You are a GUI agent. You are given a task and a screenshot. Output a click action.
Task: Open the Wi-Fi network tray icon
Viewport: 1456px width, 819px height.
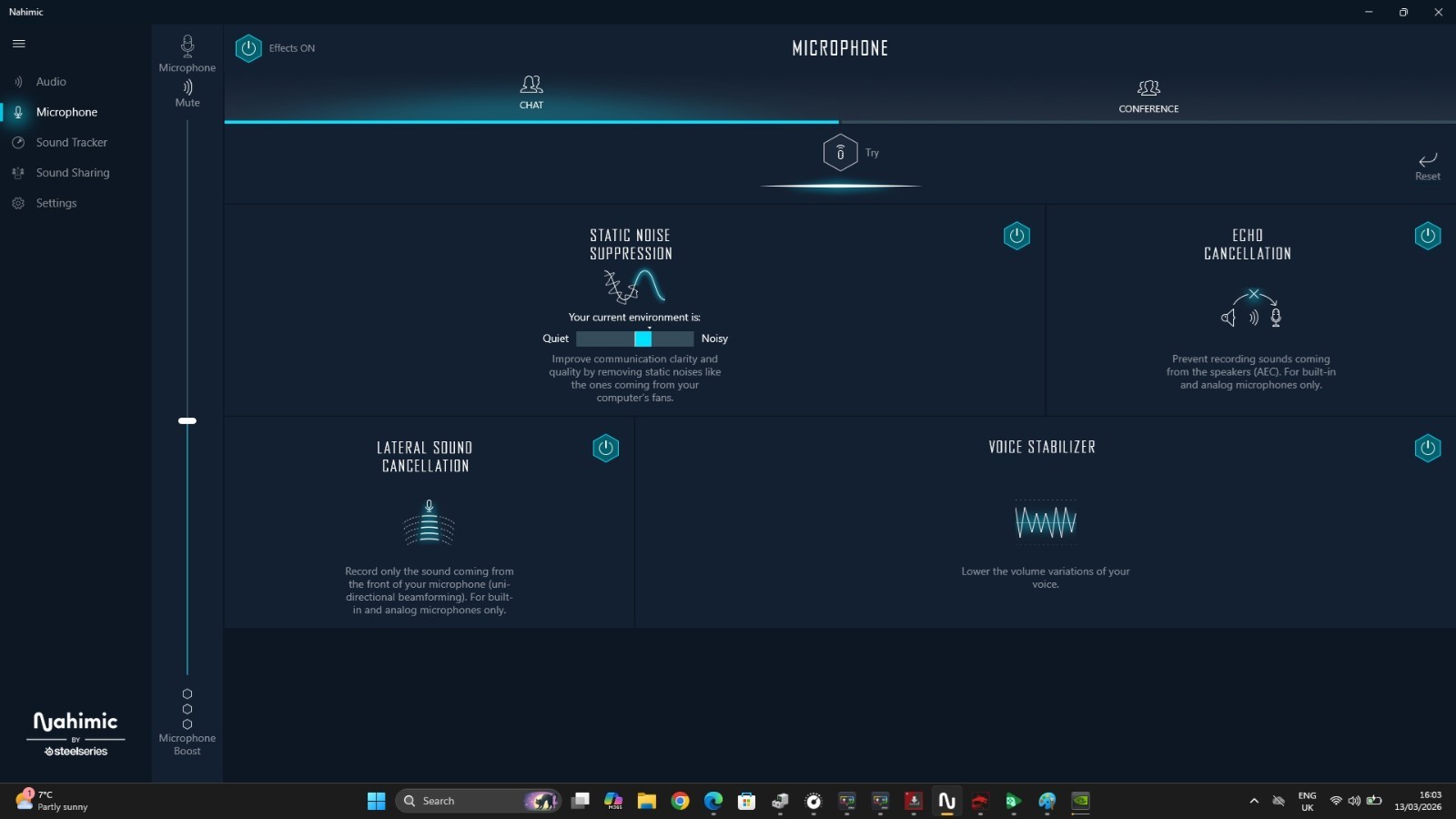coord(1336,801)
